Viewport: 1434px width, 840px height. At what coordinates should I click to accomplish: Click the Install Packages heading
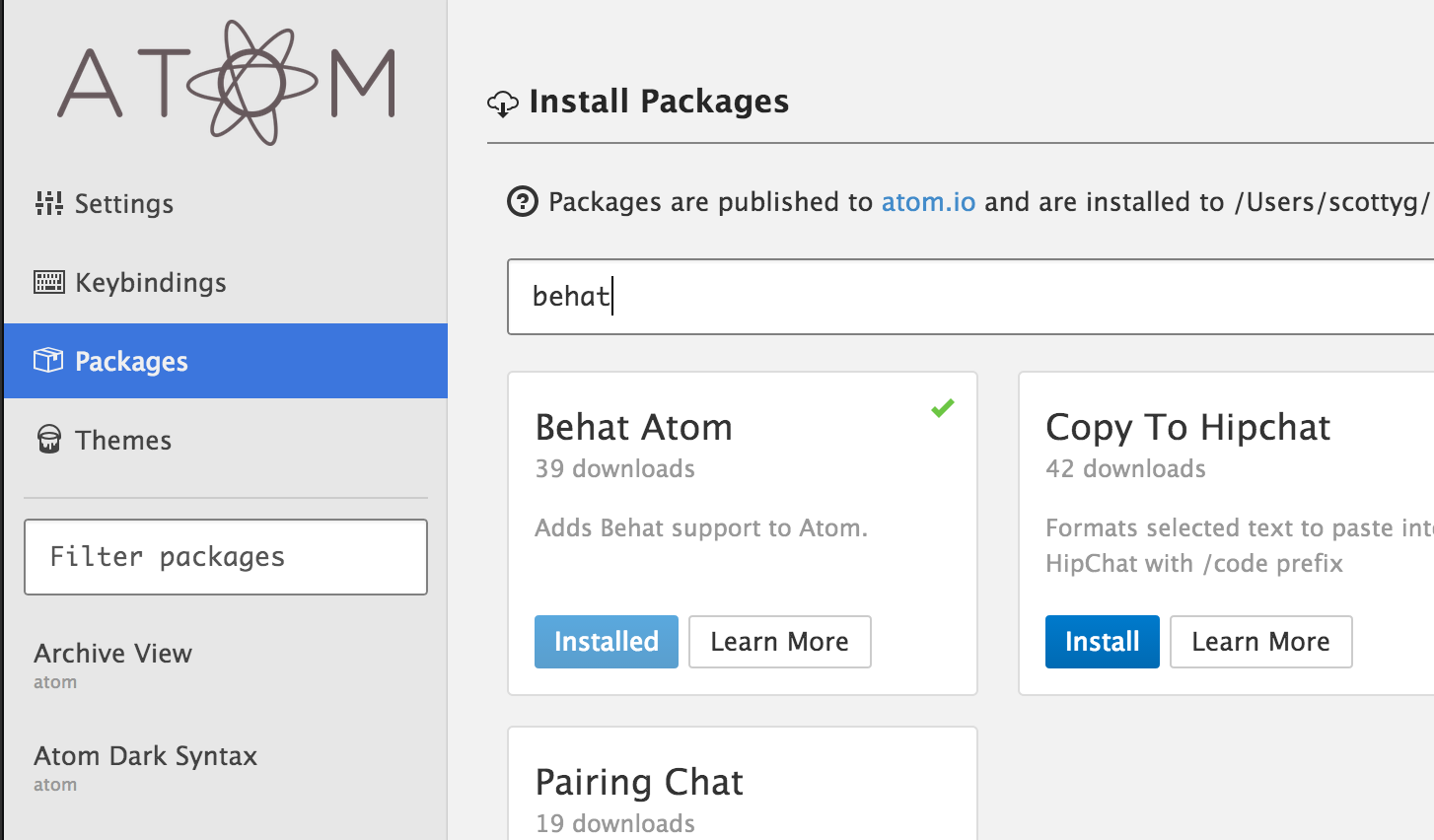coord(659,102)
